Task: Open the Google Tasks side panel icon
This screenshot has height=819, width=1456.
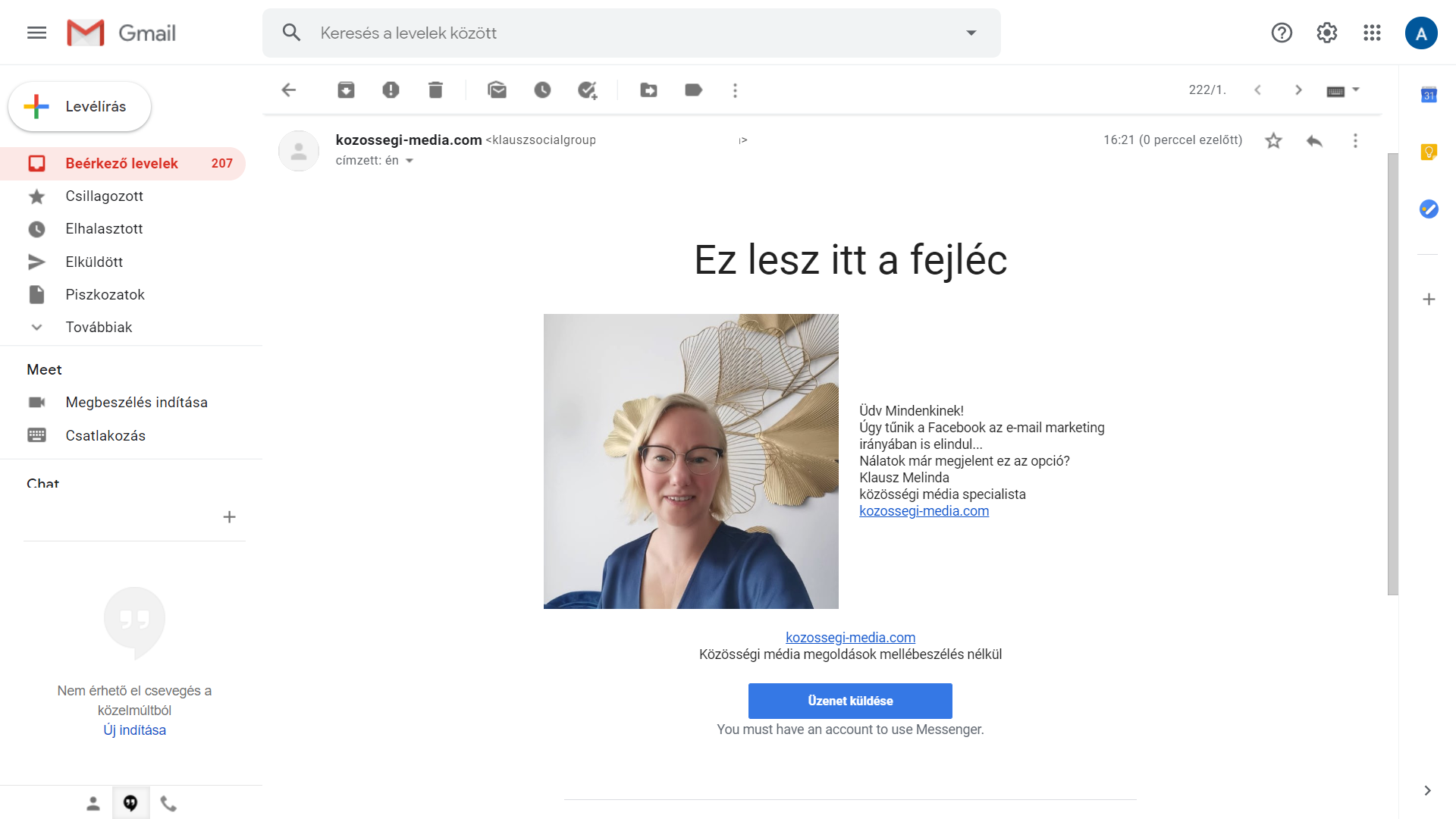Action: [1429, 209]
